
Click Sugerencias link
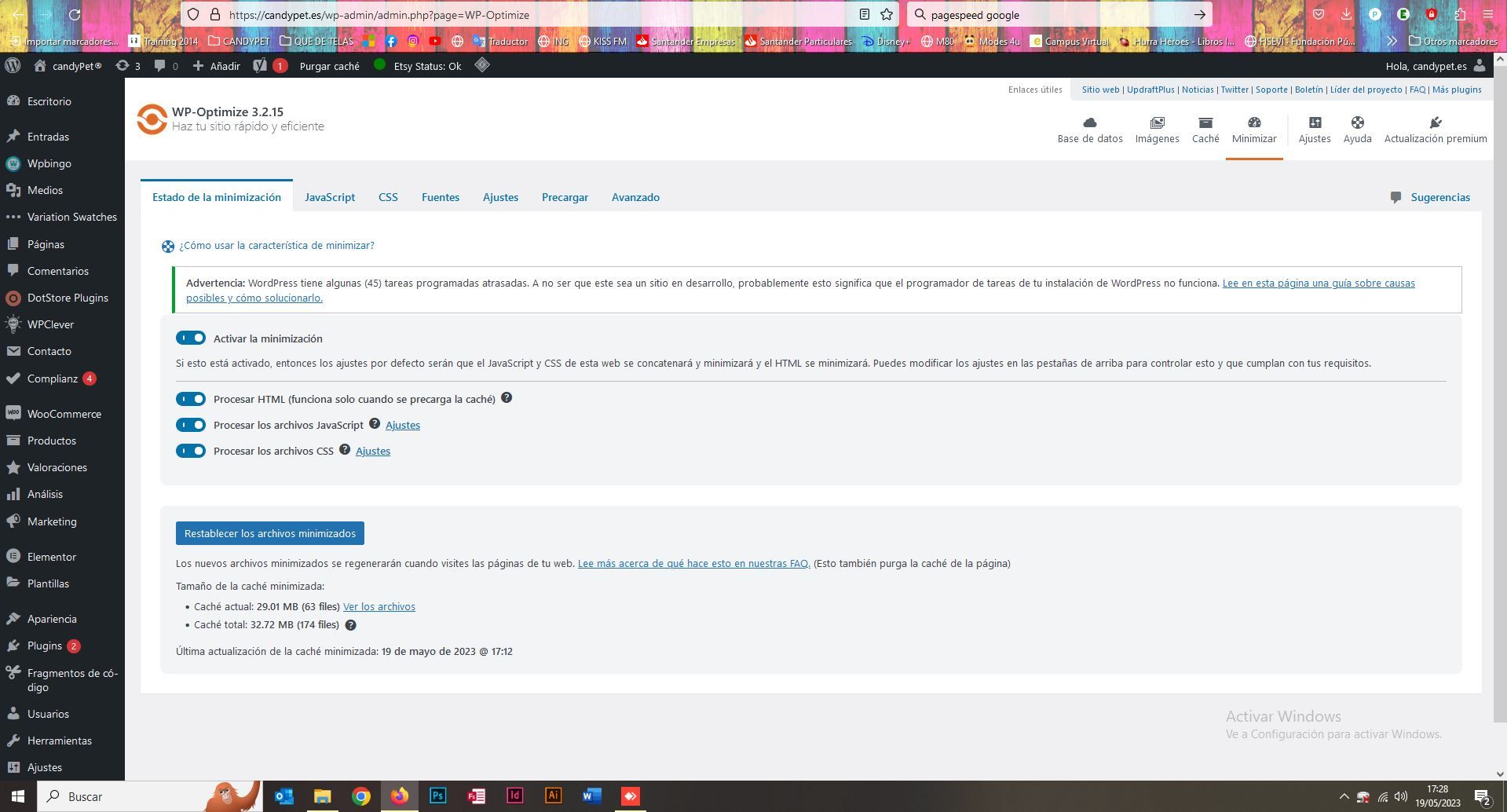coord(1440,197)
